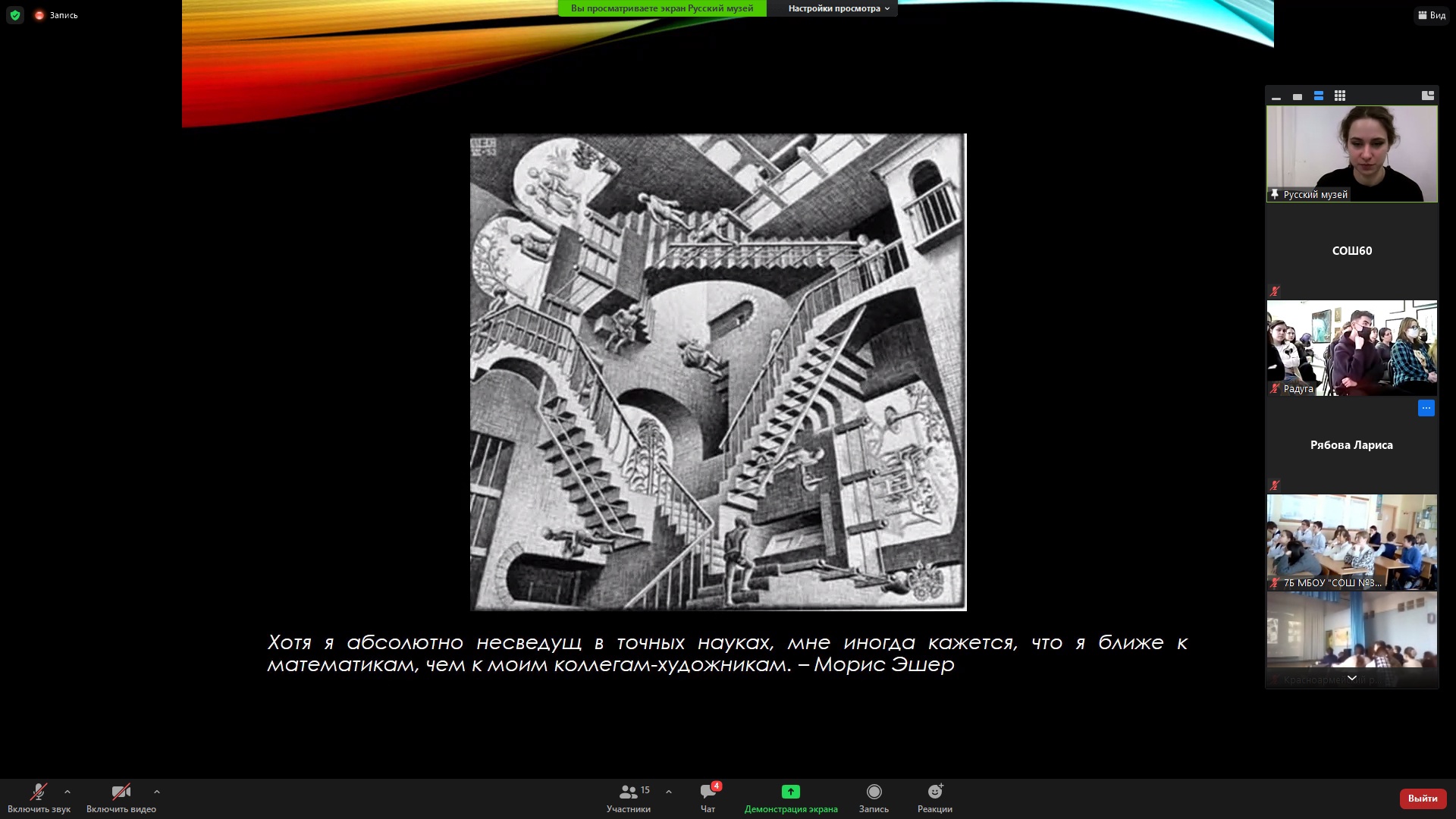Switch thumbnails to grid gallery layout

[x=1340, y=96]
